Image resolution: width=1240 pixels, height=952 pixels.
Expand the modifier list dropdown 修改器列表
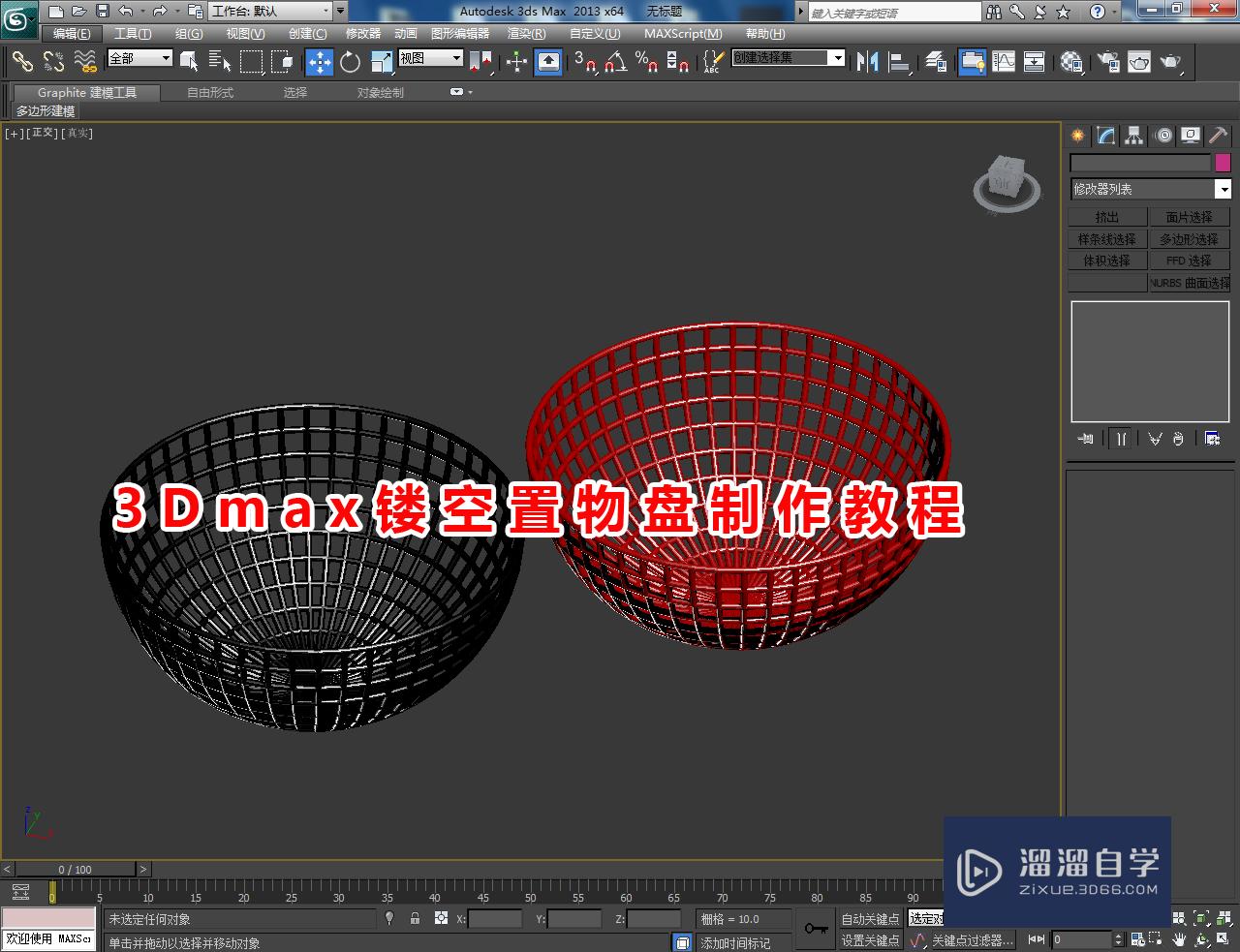coord(1151,189)
